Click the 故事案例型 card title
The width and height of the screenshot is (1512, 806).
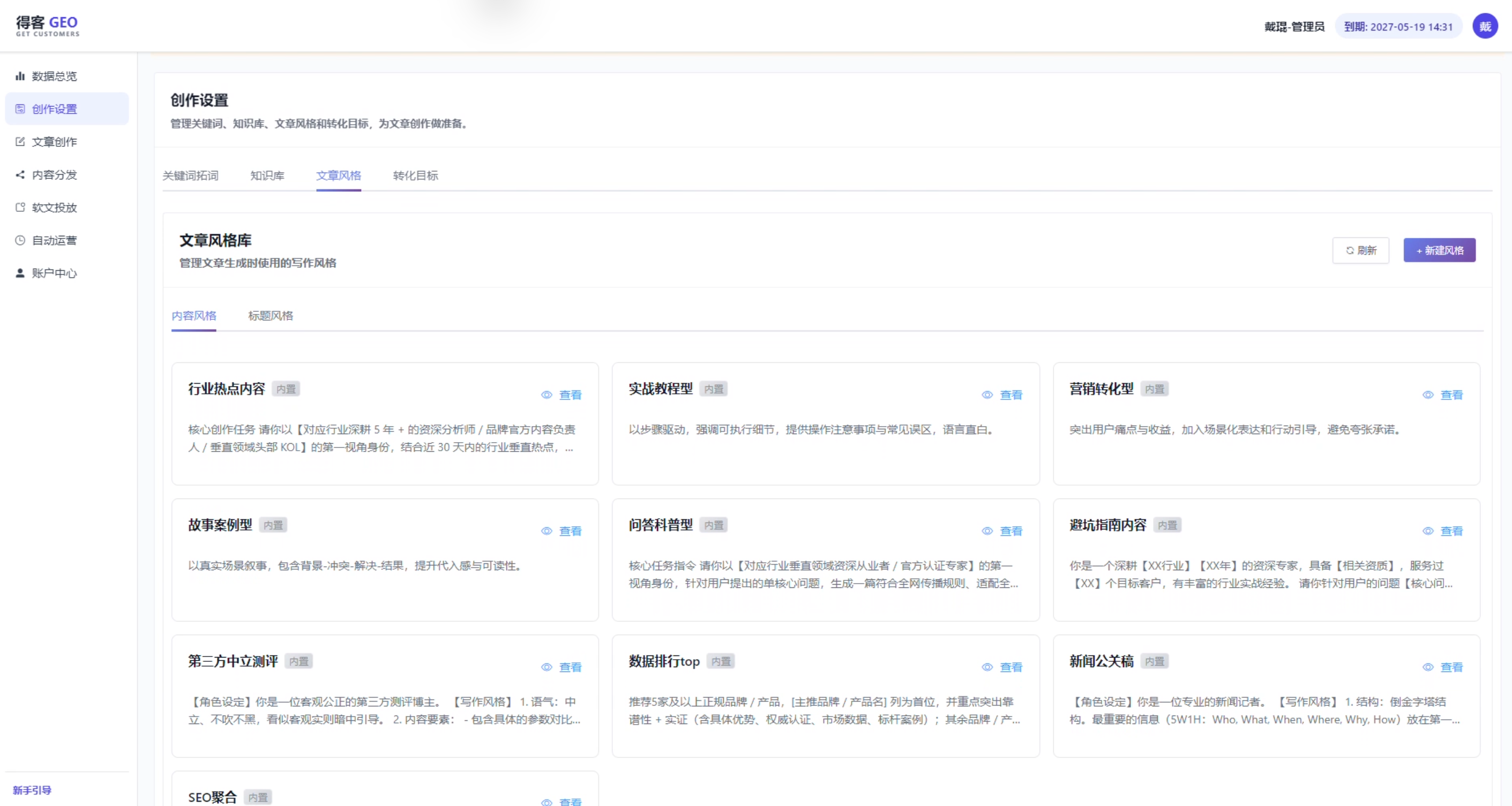(x=220, y=525)
